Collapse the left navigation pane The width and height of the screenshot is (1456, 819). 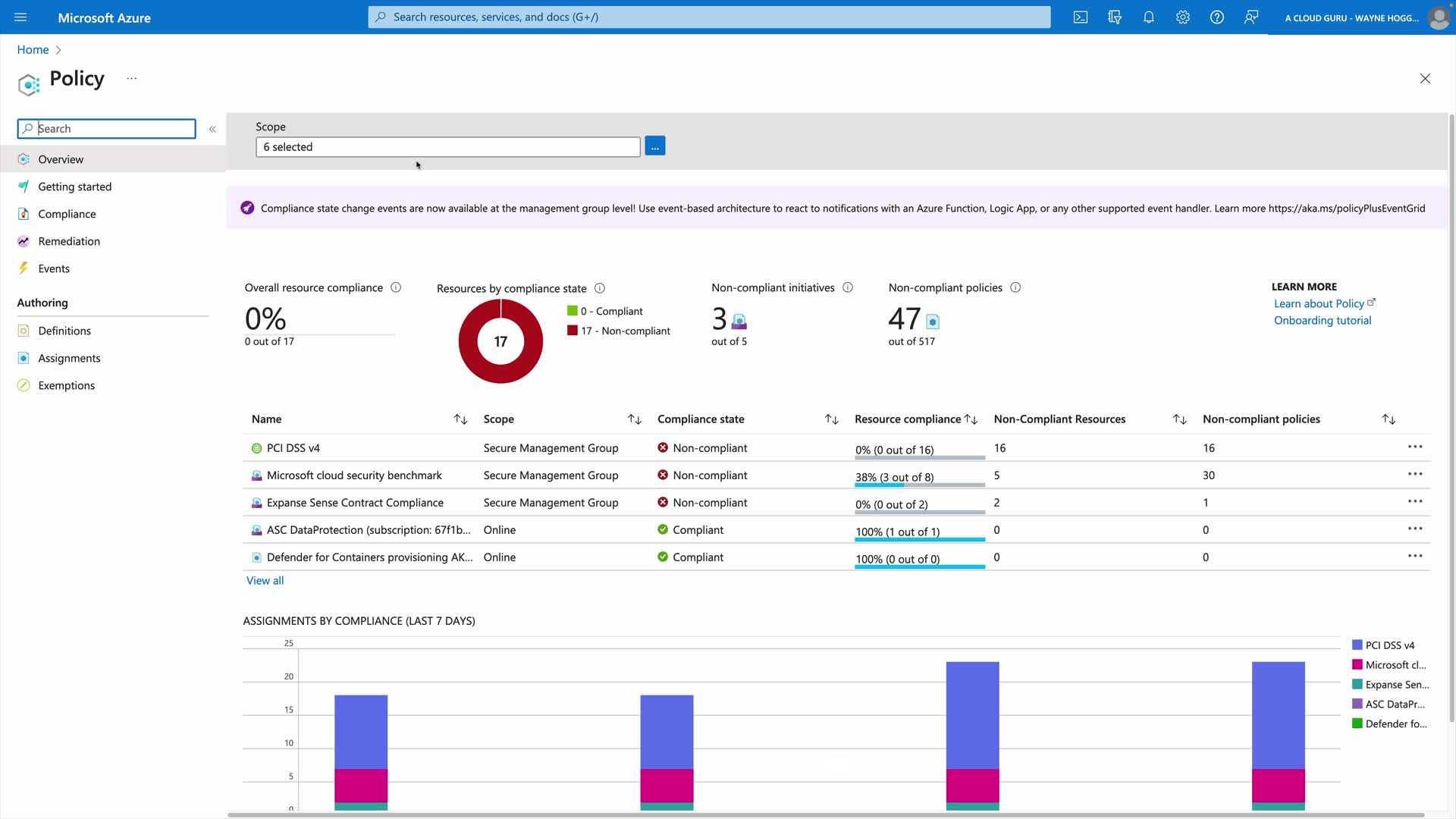pyautogui.click(x=212, y=129)
